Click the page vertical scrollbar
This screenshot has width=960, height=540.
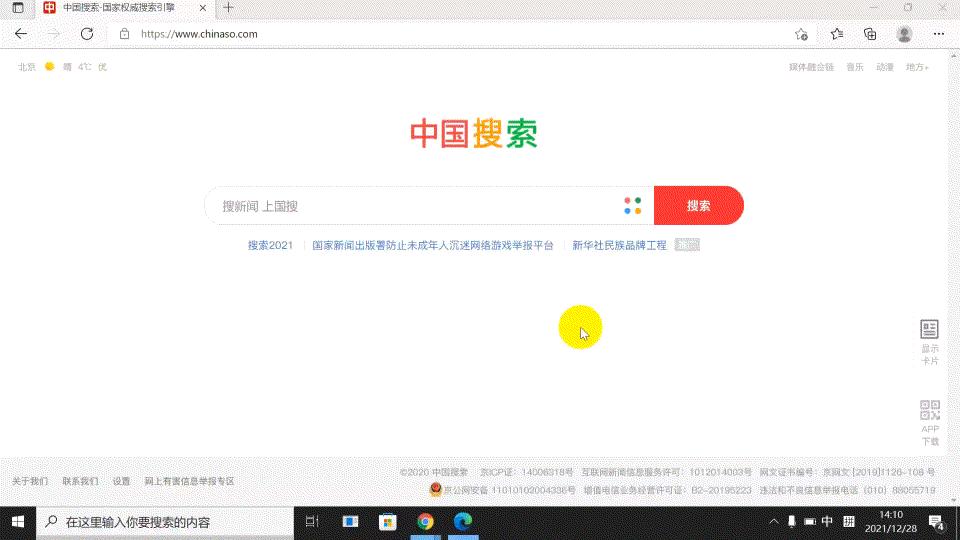[954, 276]
